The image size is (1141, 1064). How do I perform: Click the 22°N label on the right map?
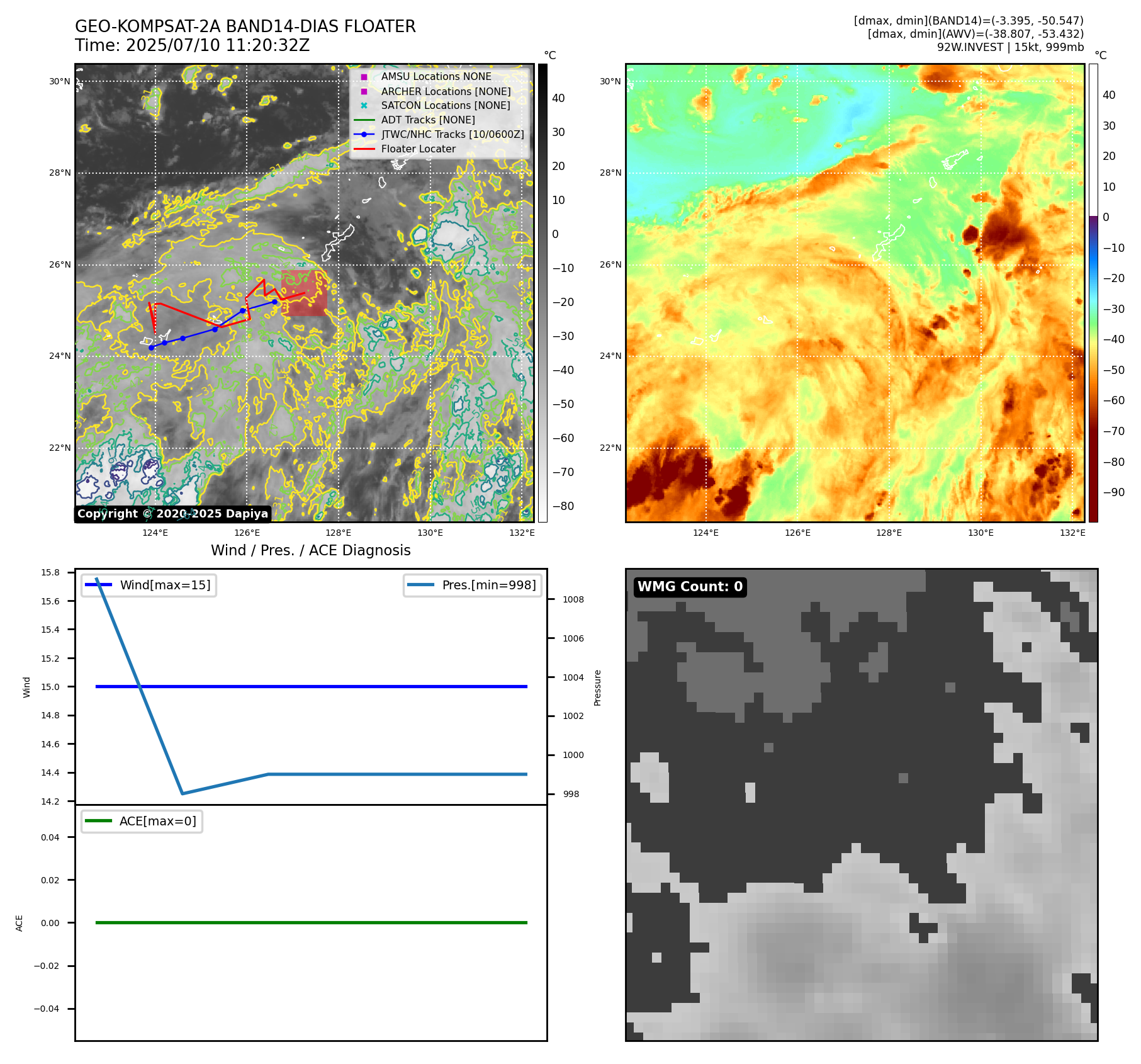(610, 448)
